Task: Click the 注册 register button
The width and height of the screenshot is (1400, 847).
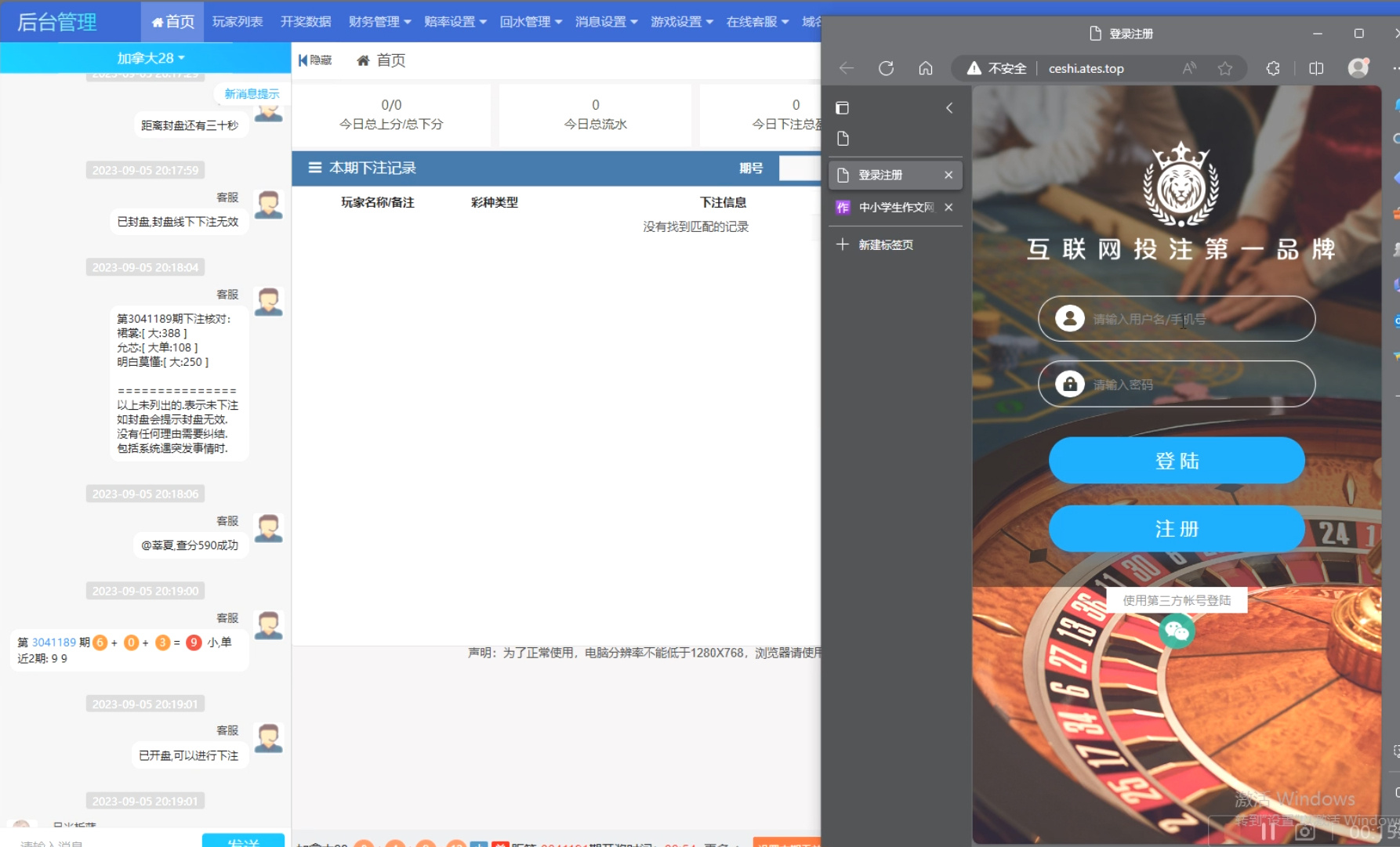Action: (1177, 529)
